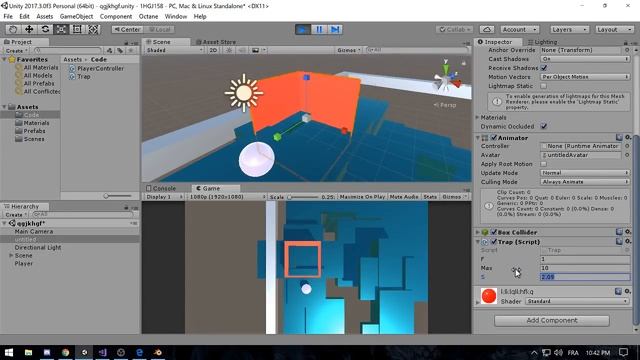Image resolution: width=640 pixels, height=360 pixels.
Task: Pick Controller object selector circle
Action: pos(627,146)
